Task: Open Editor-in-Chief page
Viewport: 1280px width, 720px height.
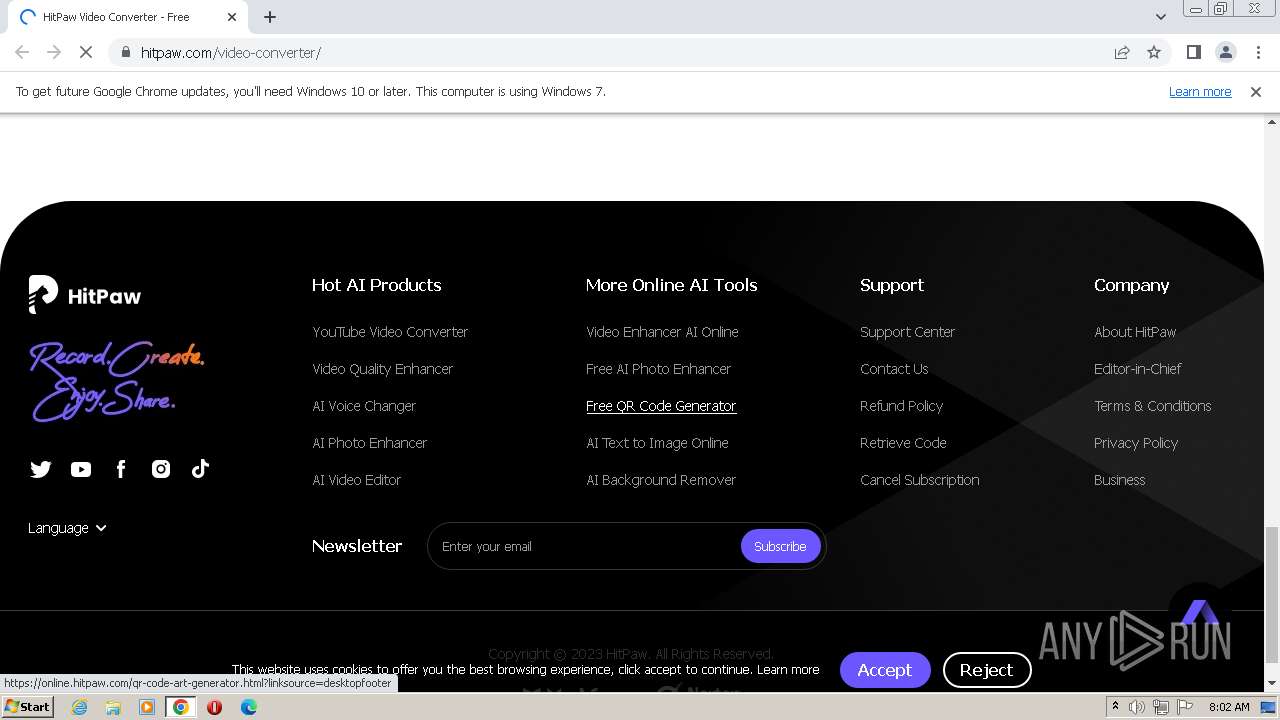Action: 1137,369
